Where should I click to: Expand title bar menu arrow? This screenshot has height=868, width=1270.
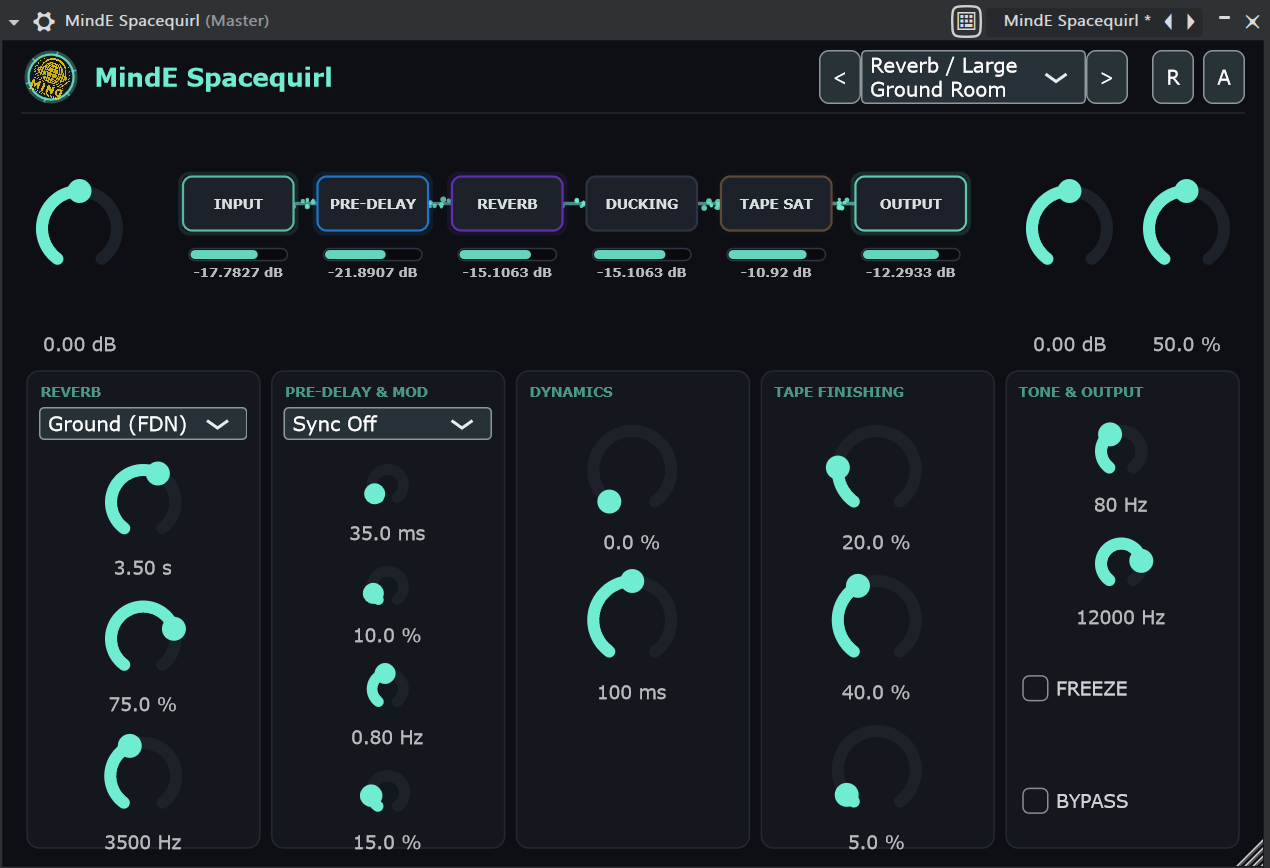(14, 21)
